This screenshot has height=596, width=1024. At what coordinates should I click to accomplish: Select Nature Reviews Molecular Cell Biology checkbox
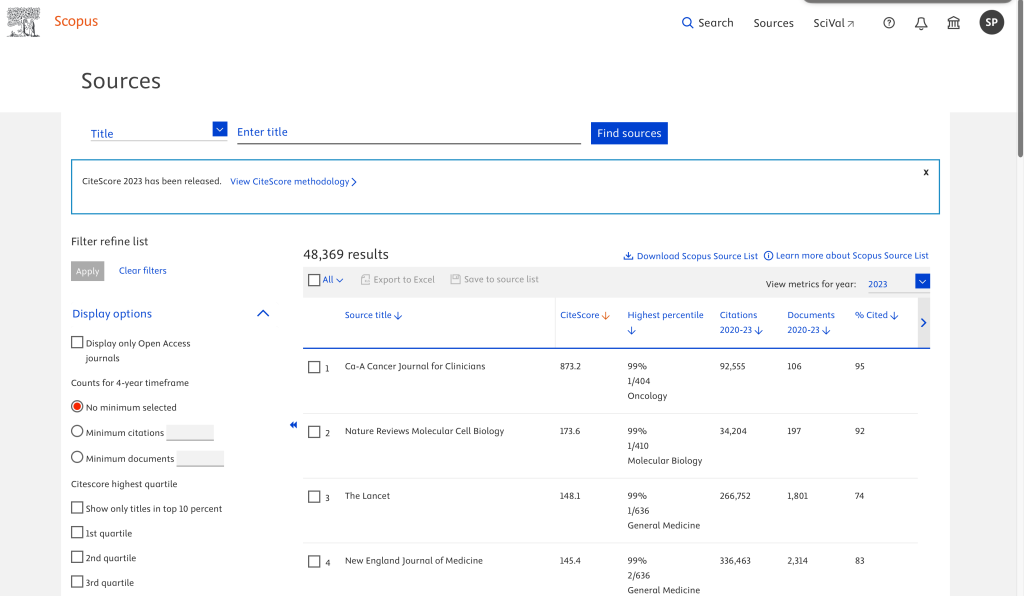[x=314, y=431]
